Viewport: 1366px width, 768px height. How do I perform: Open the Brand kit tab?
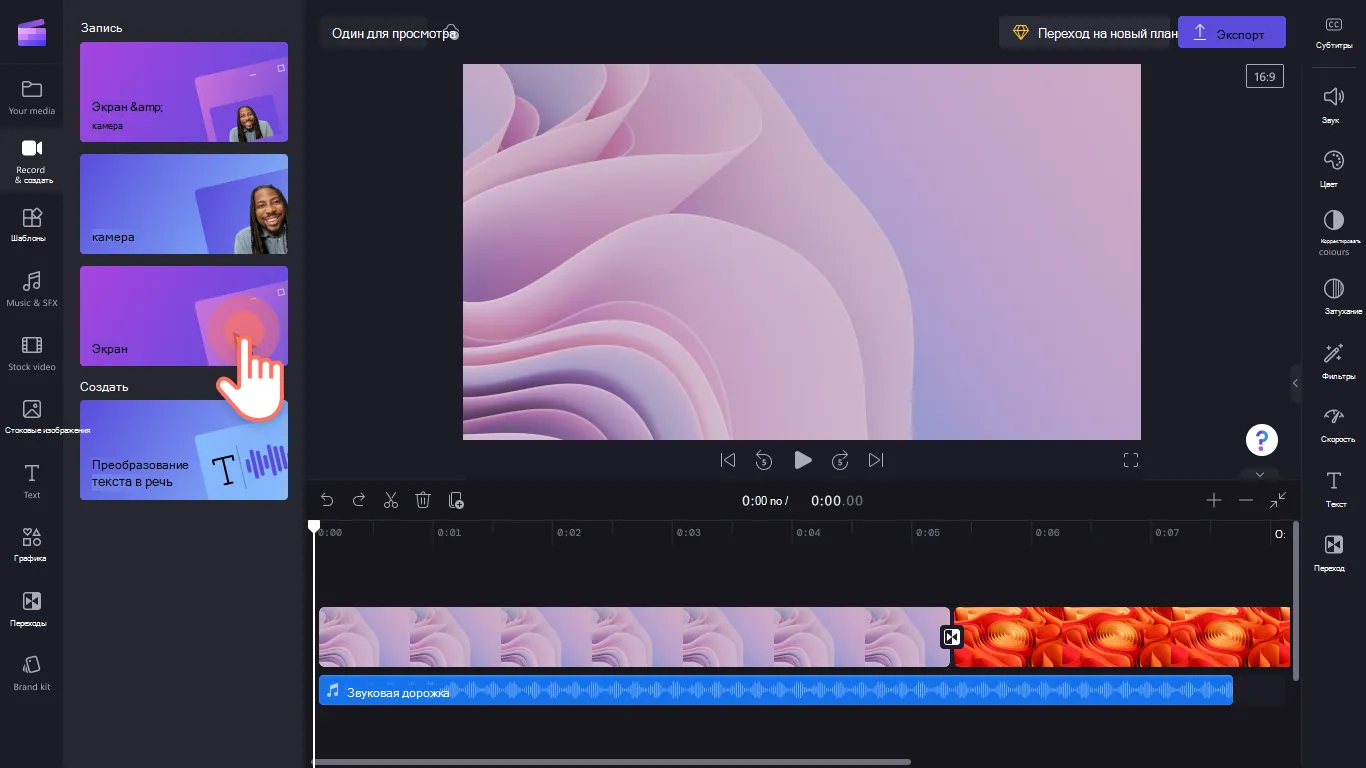pos(32,673)
